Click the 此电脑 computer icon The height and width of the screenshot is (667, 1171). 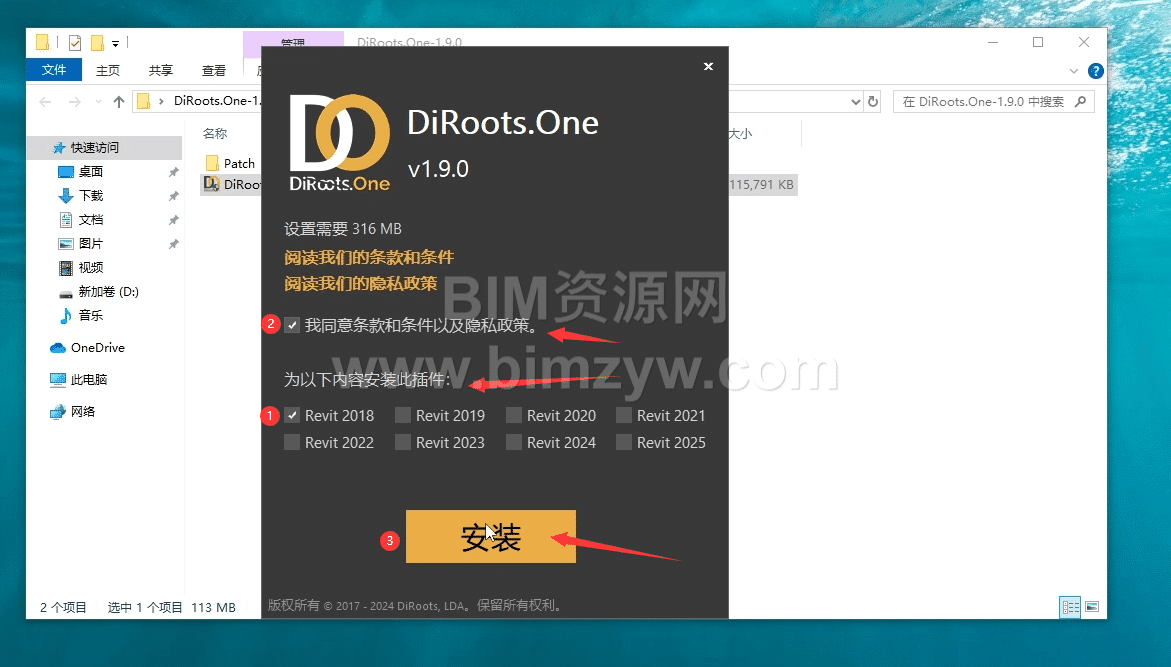(x=58, y=380)
